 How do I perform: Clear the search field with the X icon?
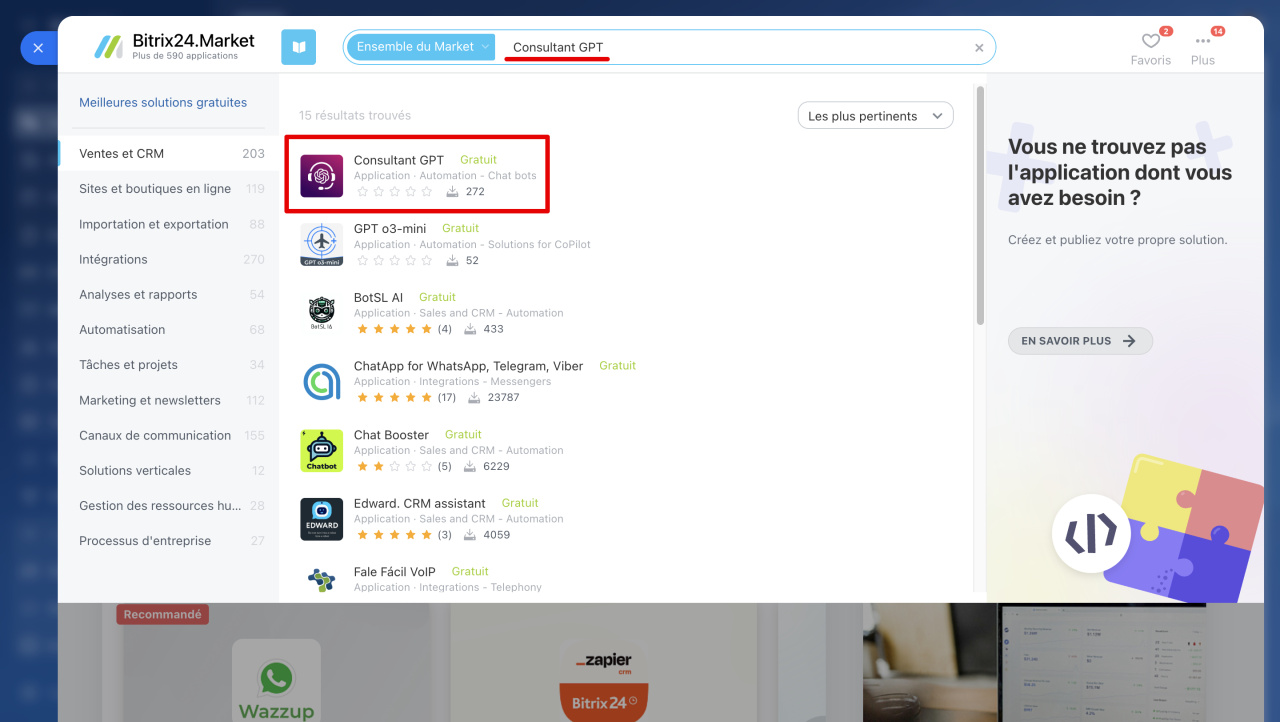click(x=979, y=48)
